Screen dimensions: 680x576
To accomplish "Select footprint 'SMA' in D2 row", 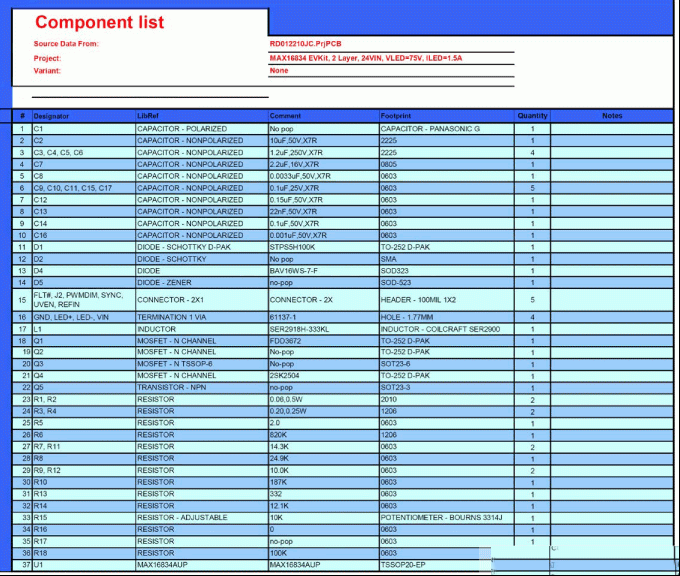I will pyautogui.click(x=447, y=259).
